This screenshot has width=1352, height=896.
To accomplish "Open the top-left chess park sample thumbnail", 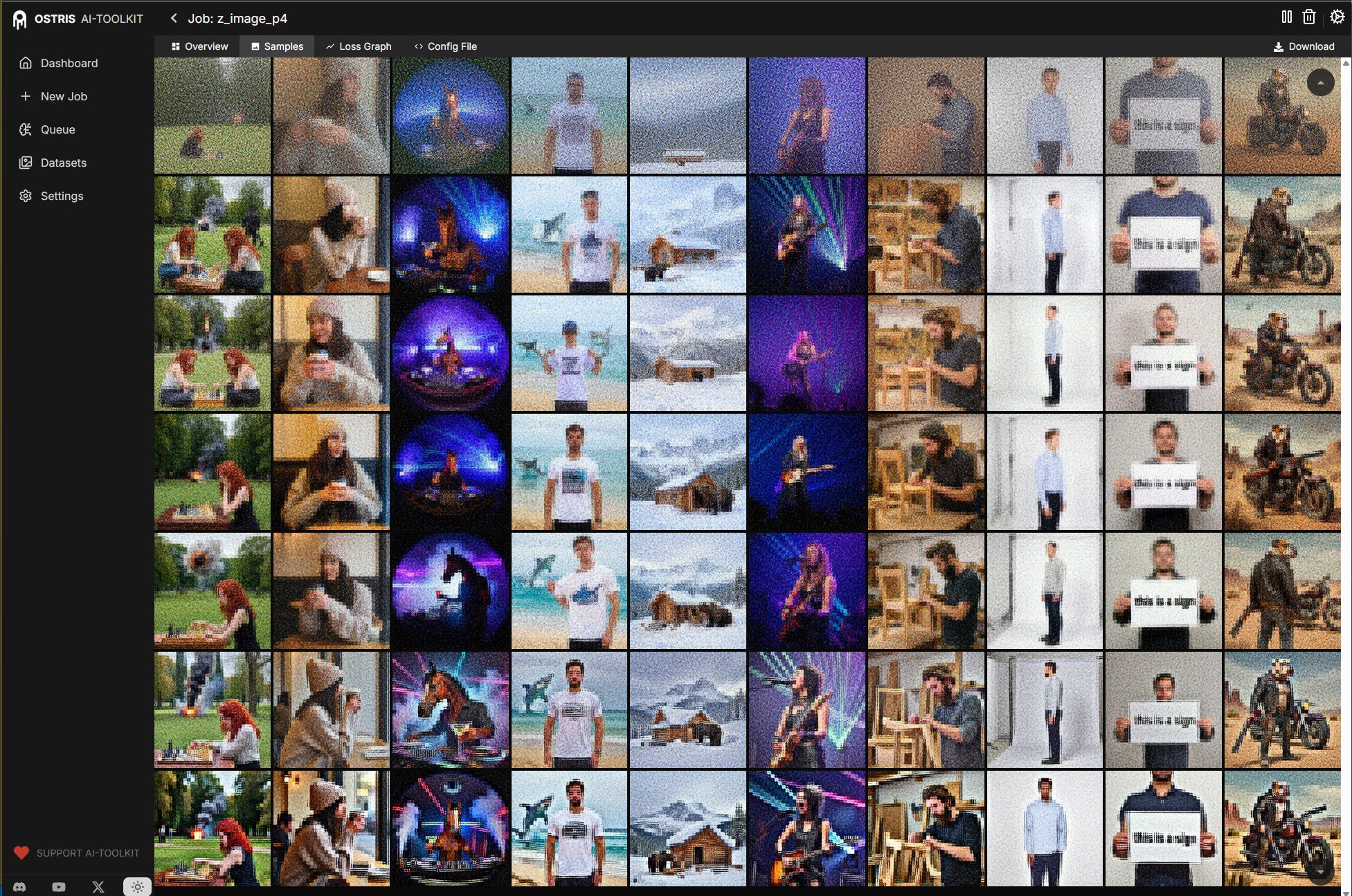I will [213, 116].
